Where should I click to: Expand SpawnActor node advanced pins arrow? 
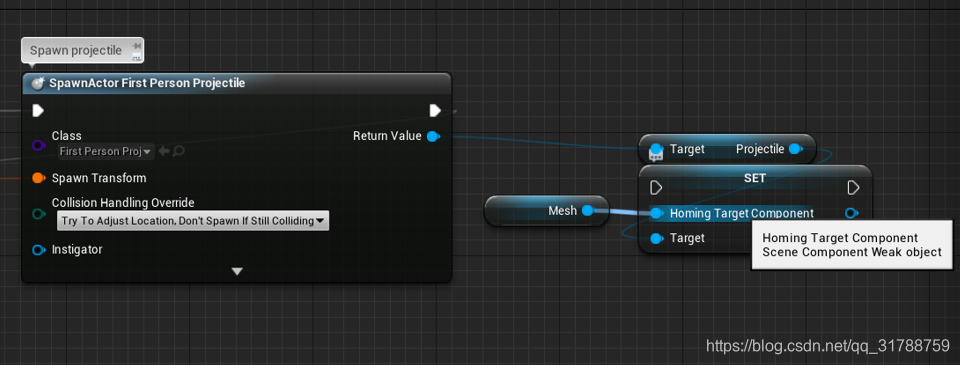[238, 271]
